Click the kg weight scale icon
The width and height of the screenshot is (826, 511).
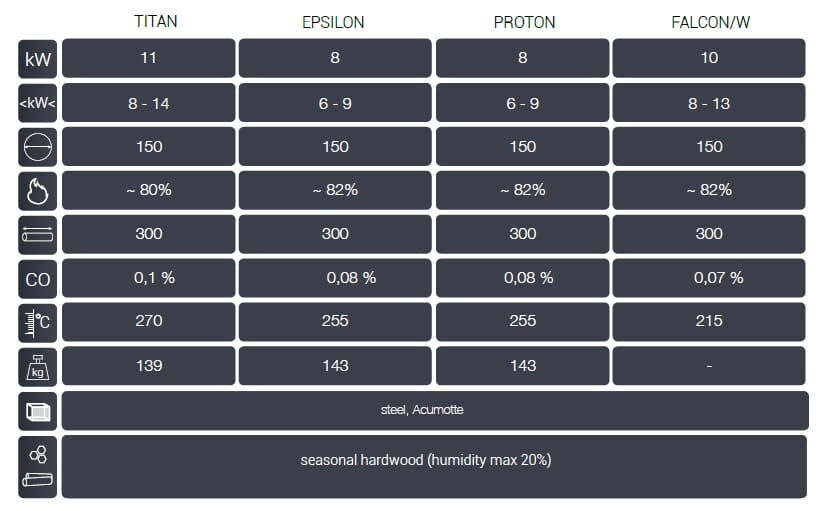point(38,366)
